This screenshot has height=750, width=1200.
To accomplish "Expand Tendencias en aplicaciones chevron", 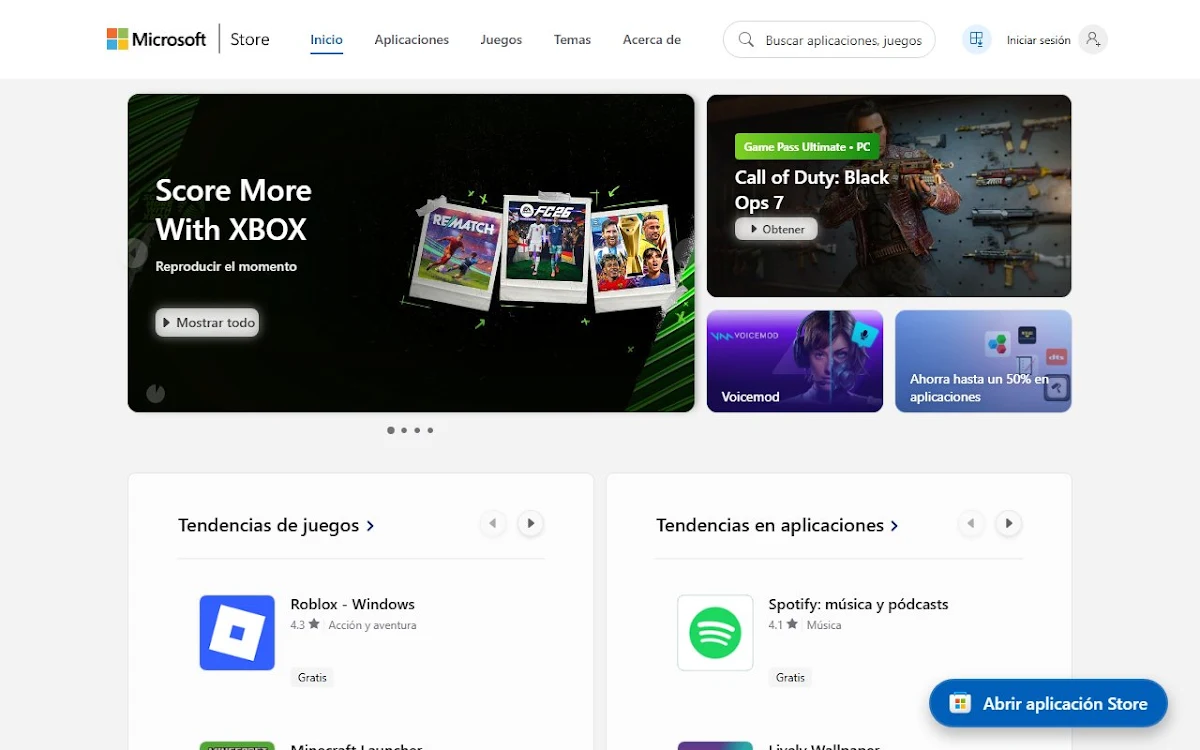I will click(895, 526).
